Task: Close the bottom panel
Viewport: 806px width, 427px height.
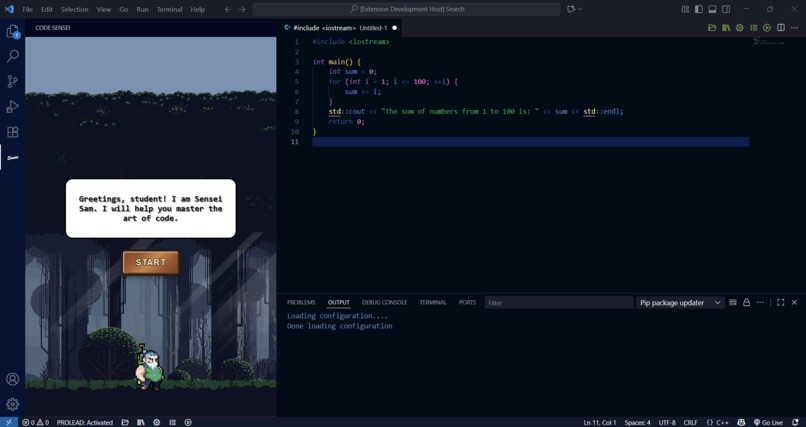Action: (x=794, y=303)
